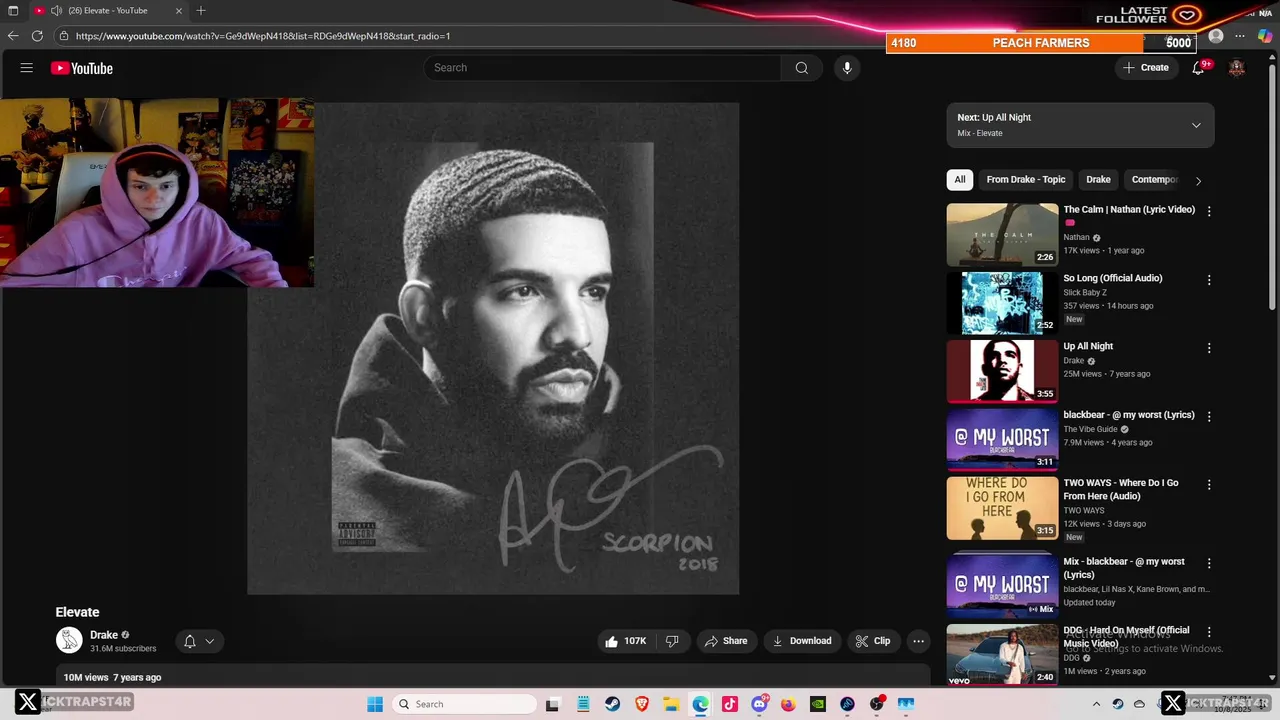
Task: View site information lock icon
Action: pos(64,36)
